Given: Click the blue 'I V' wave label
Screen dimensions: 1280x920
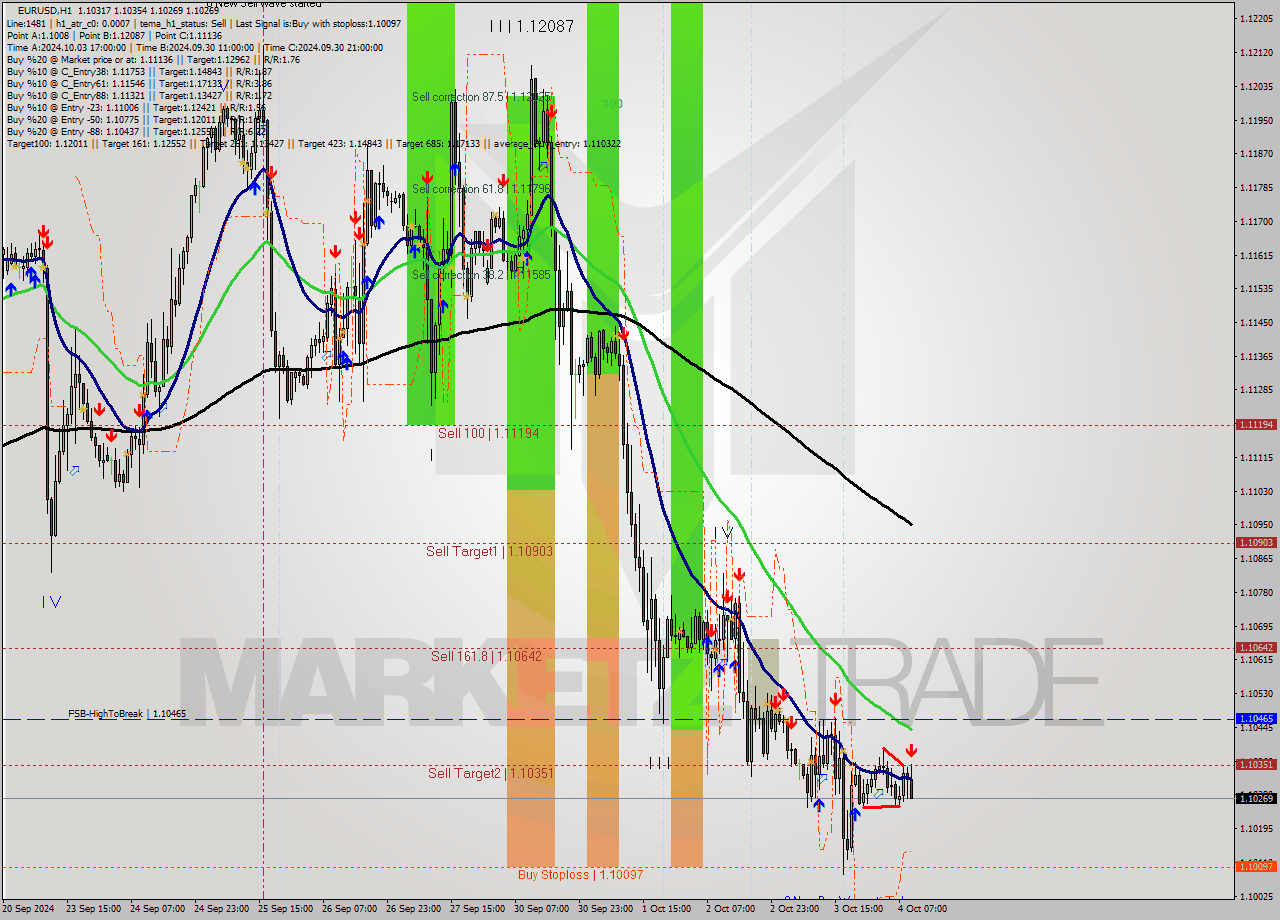Looking at the screenshot, I should click(52, 601).
